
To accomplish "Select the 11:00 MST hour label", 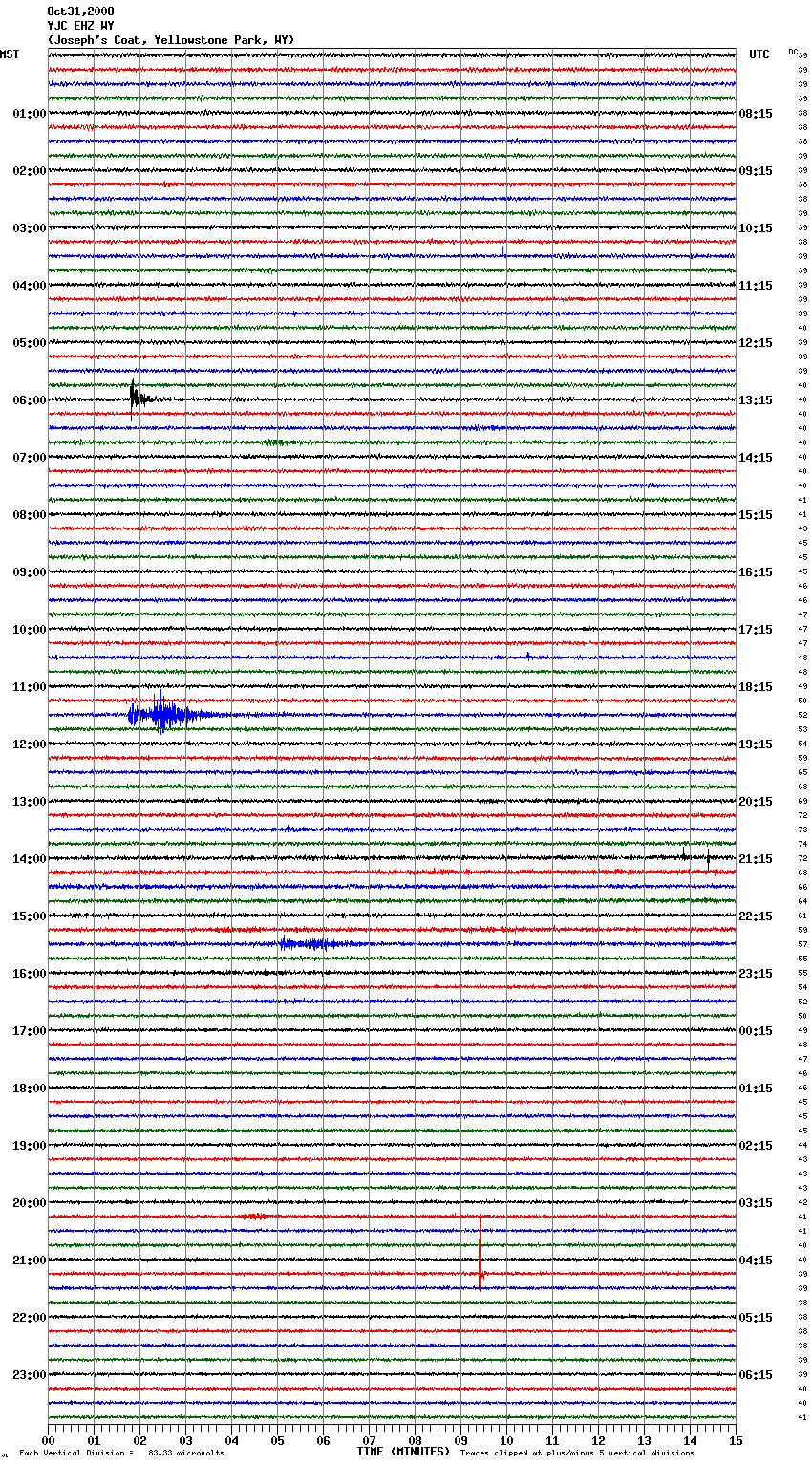I will tap(29, 687).
